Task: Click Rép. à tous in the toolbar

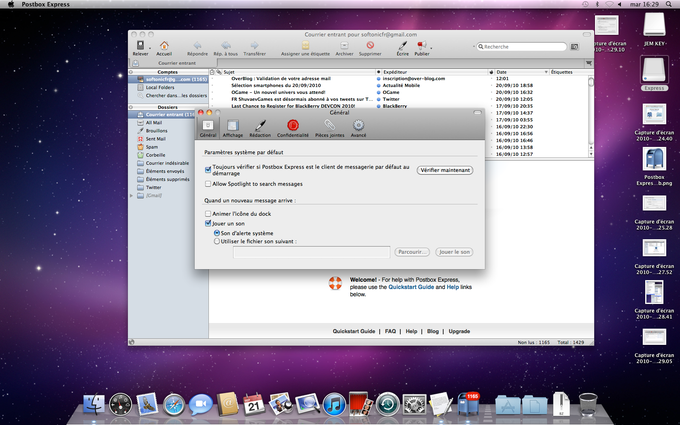Action: click(226, 46)
